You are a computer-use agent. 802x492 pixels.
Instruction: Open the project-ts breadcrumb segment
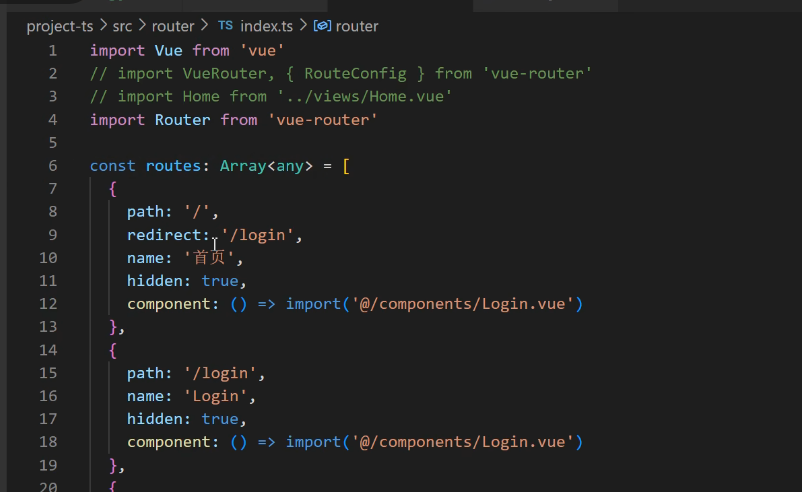pos(60,26)
